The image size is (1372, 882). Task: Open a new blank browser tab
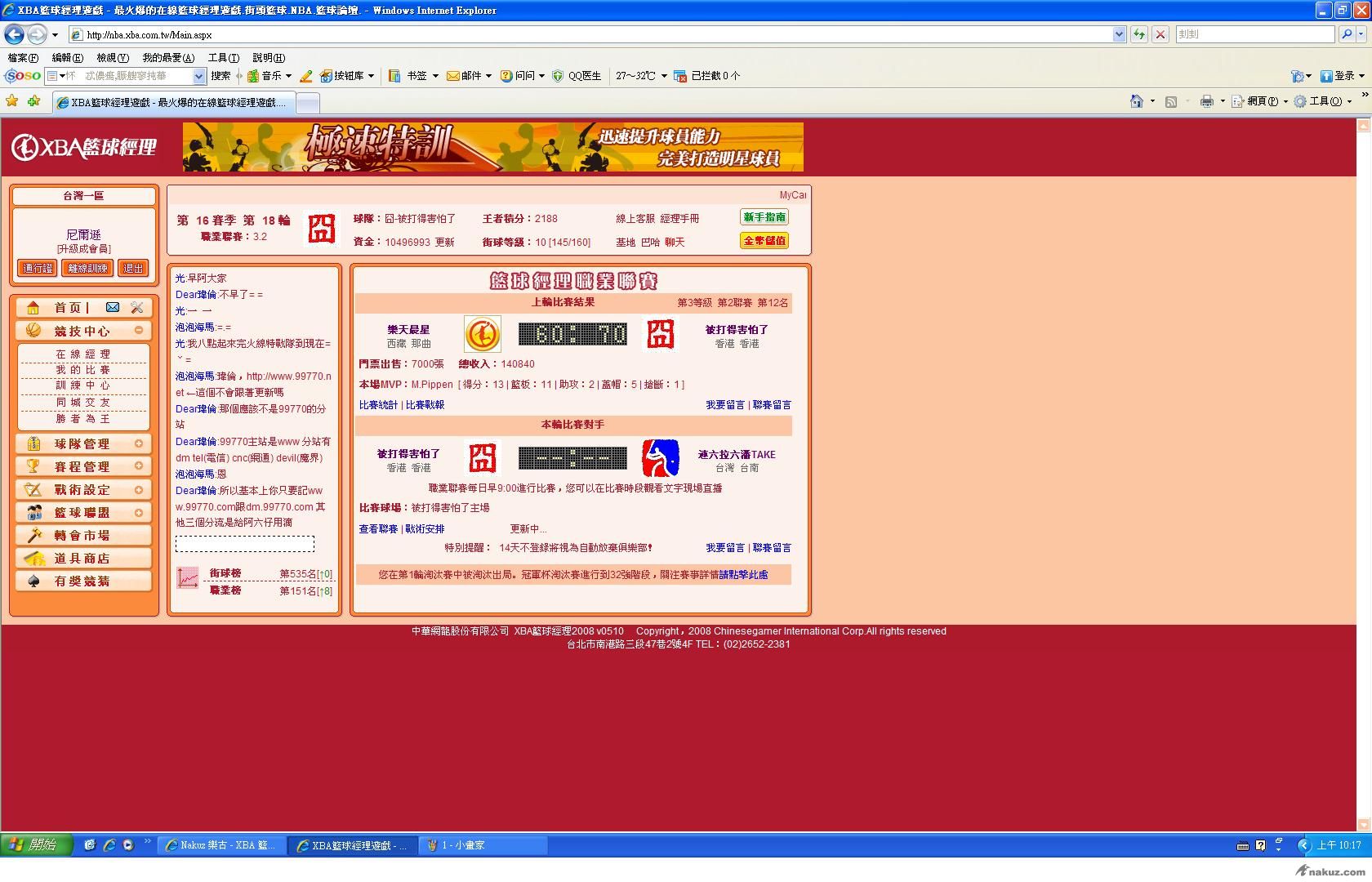[x=307, y=103]
